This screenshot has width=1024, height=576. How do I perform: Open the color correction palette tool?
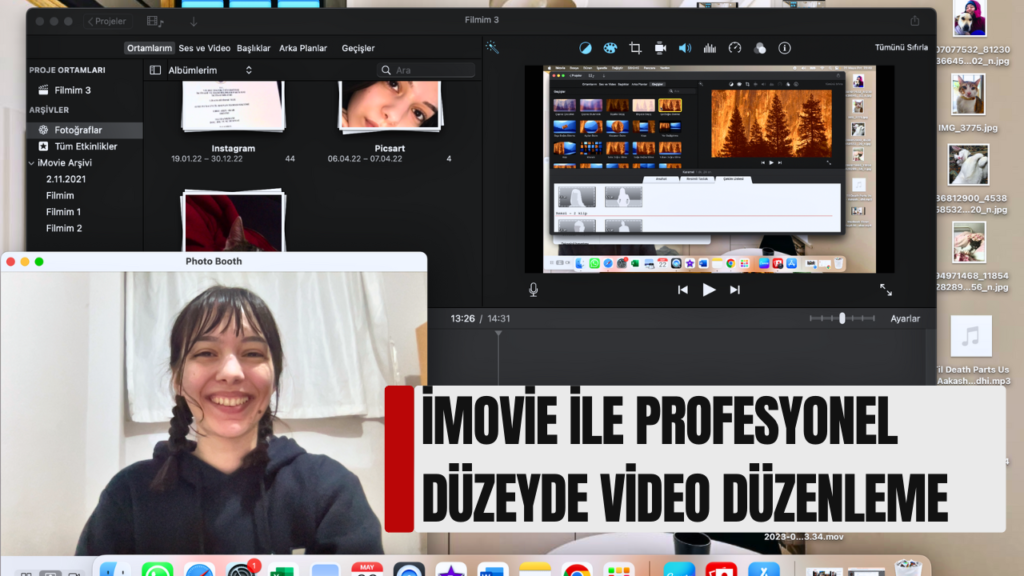click(610, 48)
